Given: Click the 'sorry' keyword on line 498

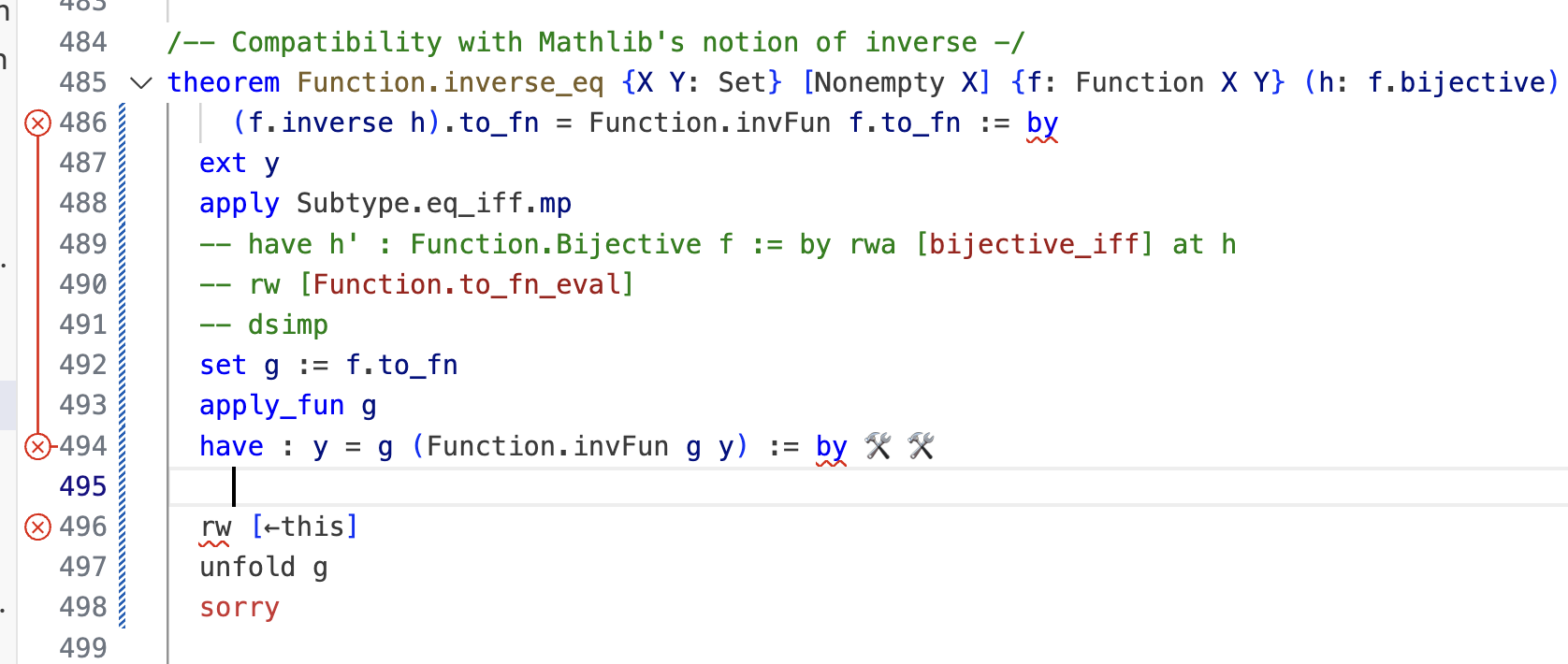Looking at the screenshot, I should click(240, 608).
